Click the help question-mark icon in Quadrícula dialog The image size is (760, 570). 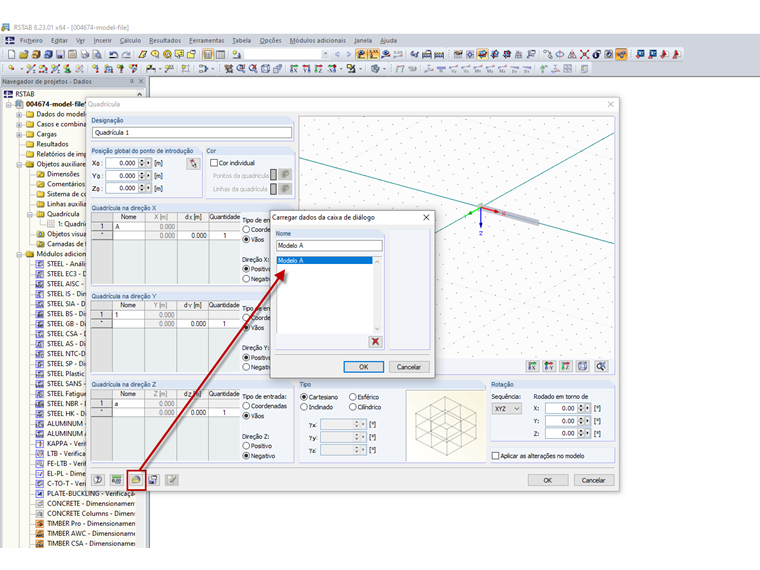pyautogui.click(x=98, y=480)
